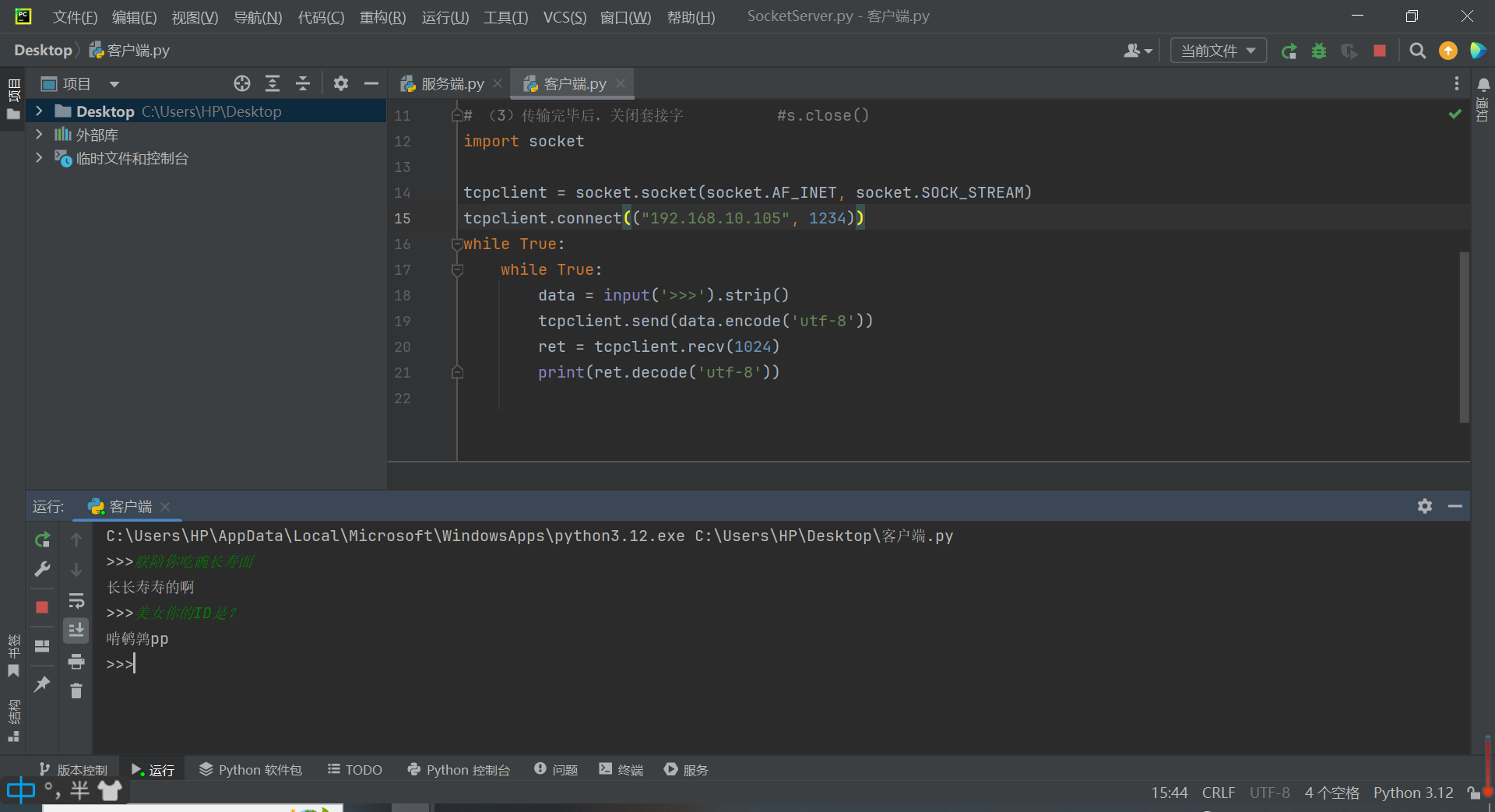Open the VCS(S) menu
Viewport: 1495px width, 812px height.
click(x=565, y=17)
